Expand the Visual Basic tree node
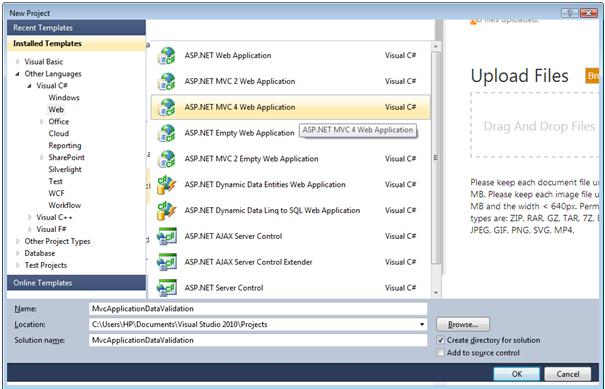Image resolution: width=605 pixels, height=389 pixels. (18, 62)
